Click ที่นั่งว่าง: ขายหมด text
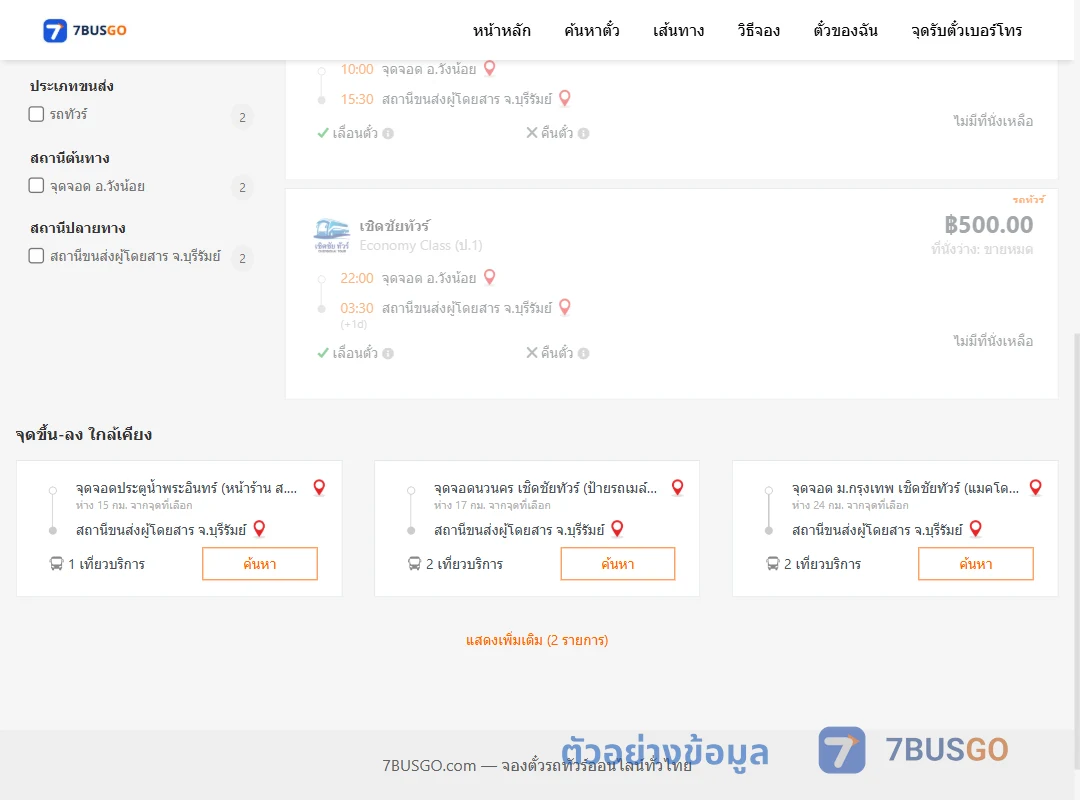 click(982, 249)
